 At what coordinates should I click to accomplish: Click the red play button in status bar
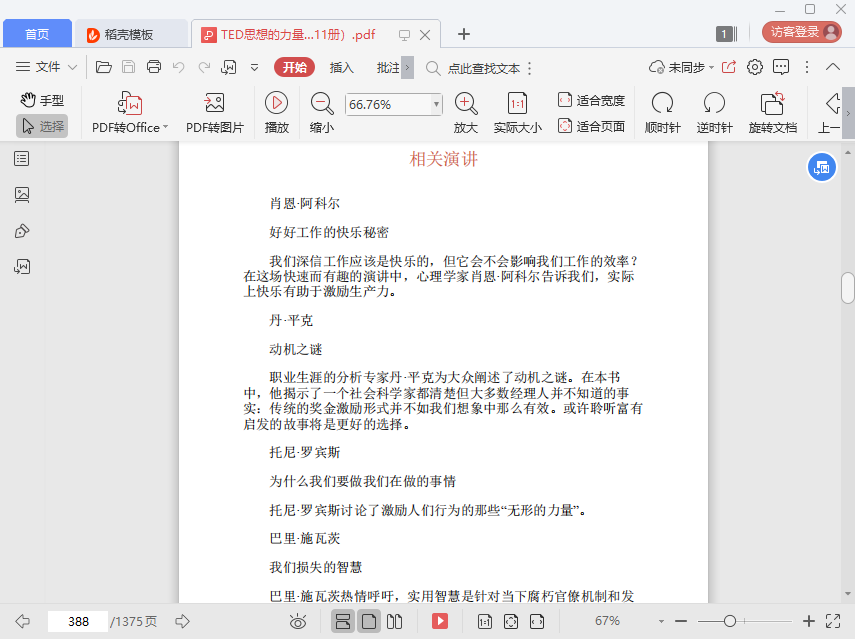(440, 621)
